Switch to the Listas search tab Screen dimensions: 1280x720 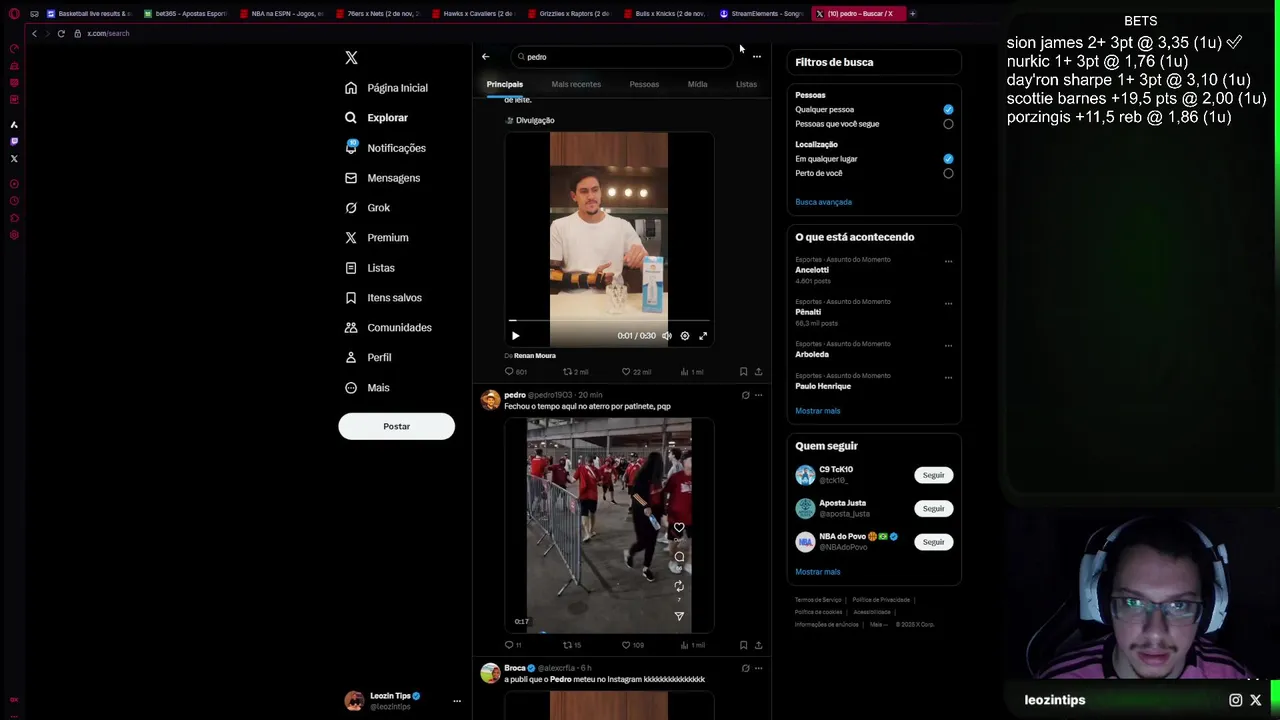pos(746,84)
